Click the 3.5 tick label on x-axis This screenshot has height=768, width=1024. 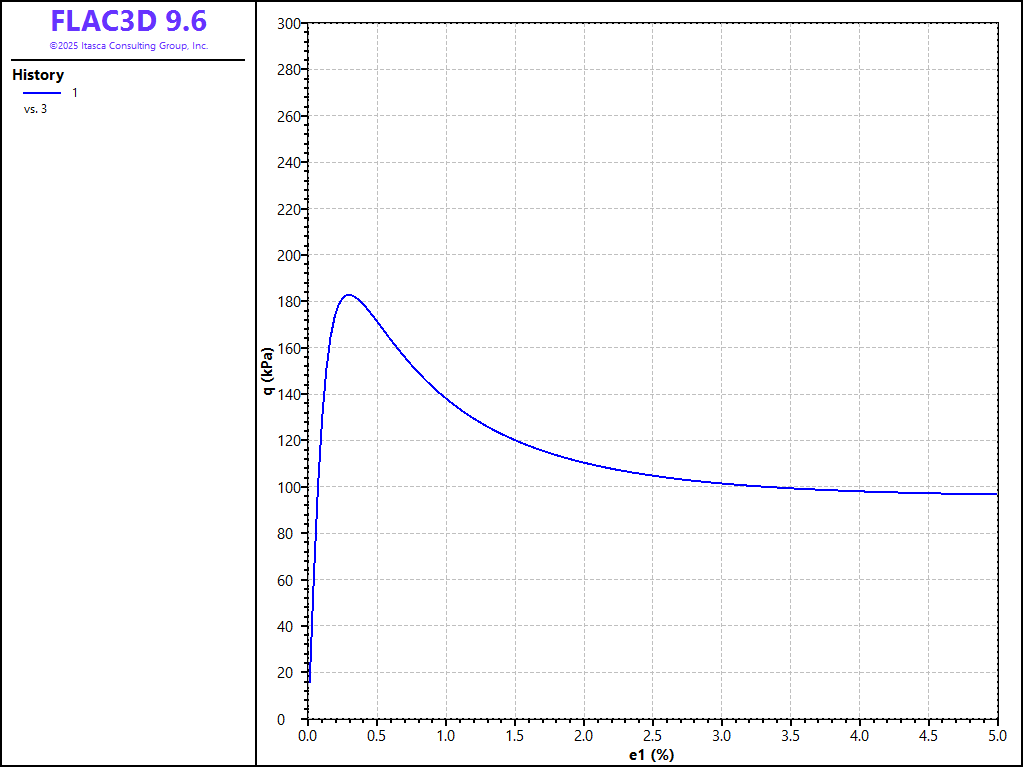tap(791, 737)
